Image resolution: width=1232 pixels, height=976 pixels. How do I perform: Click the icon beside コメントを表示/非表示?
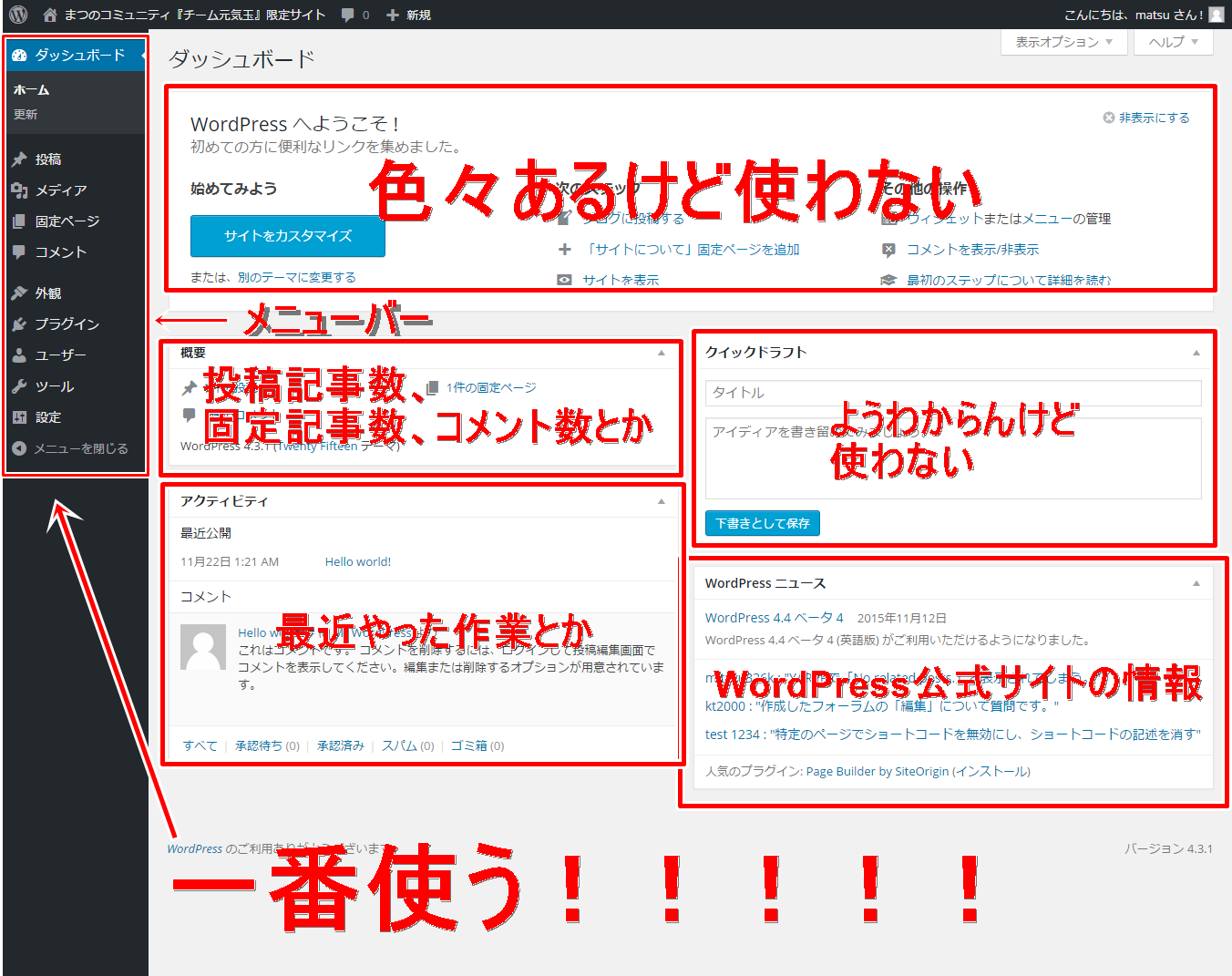(888, 249)
